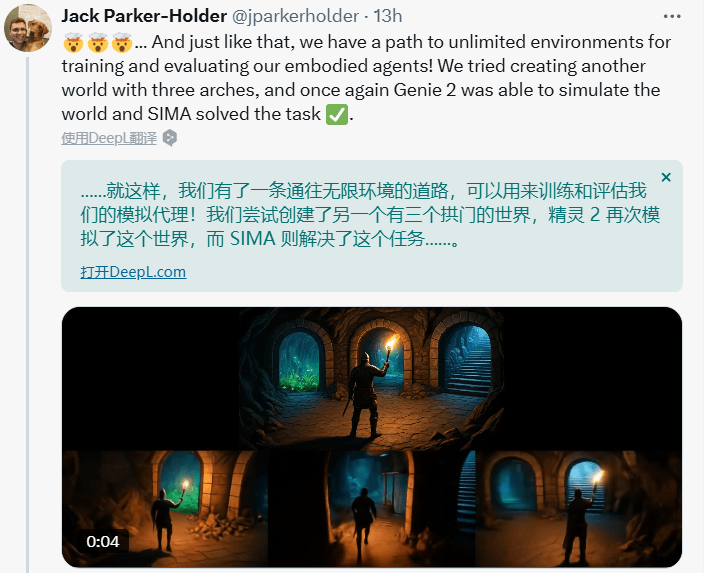Click the 使用DeepL翻译 translate link

[109, 138]
